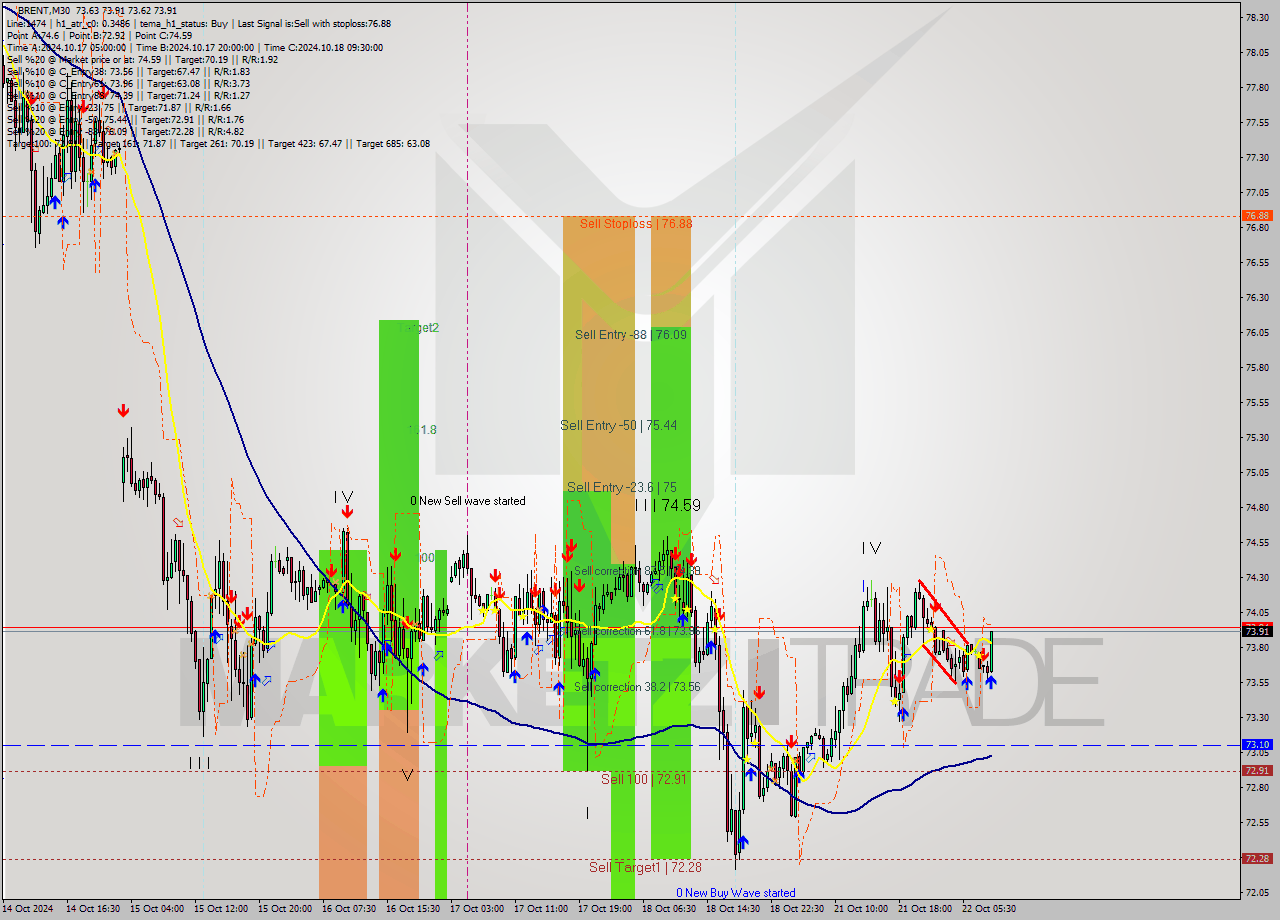Click the 'Sell 100 | 72.91' label
Screen dimensions: 1280x920
[x=642, y=778]
